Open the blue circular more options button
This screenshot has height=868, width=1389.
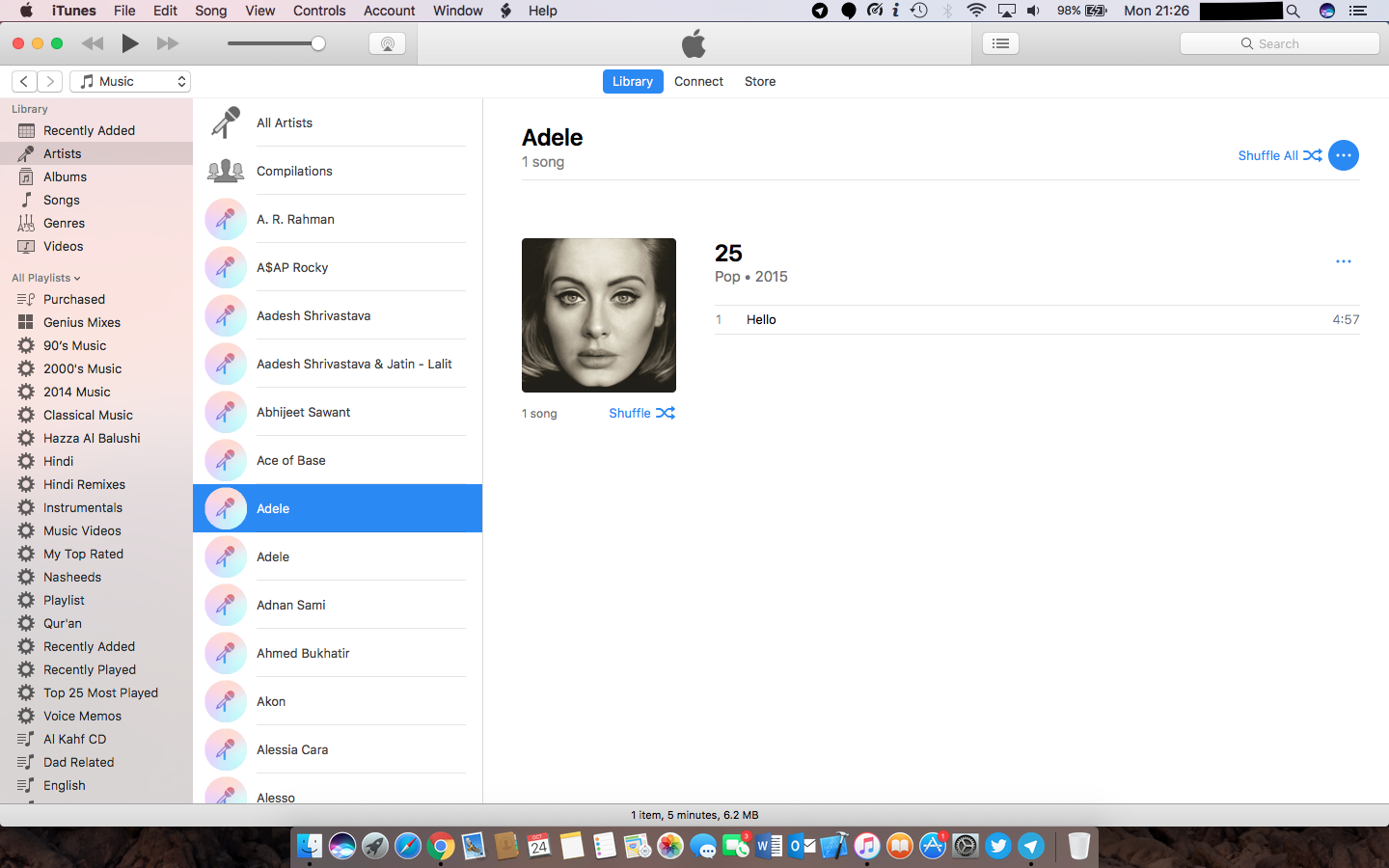point(1344,155)
